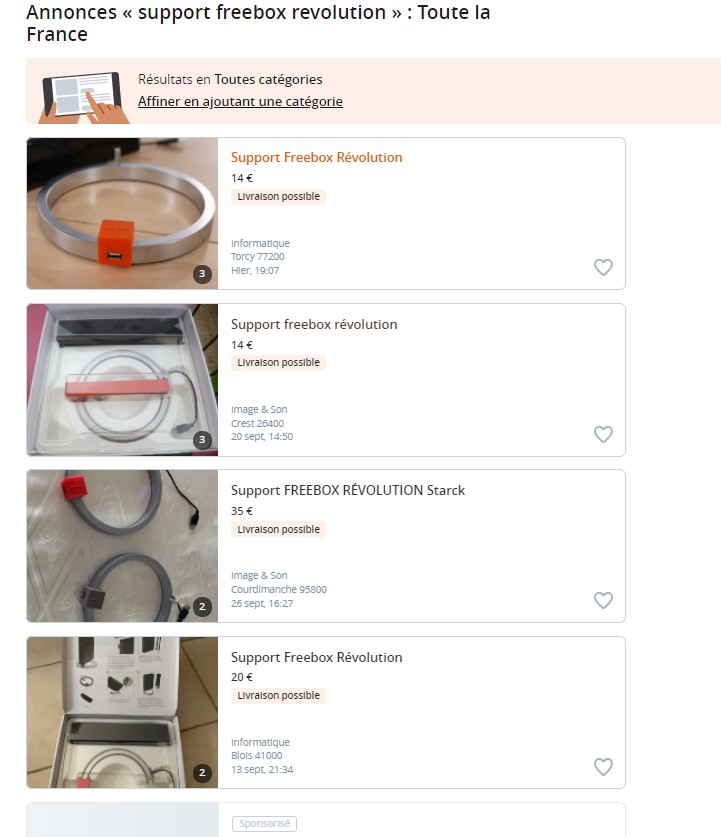The height and width of the screenshot is (837, 721).
Task: Open "Support freebox révolution" Crest listing title
Action: coord(314,324)
